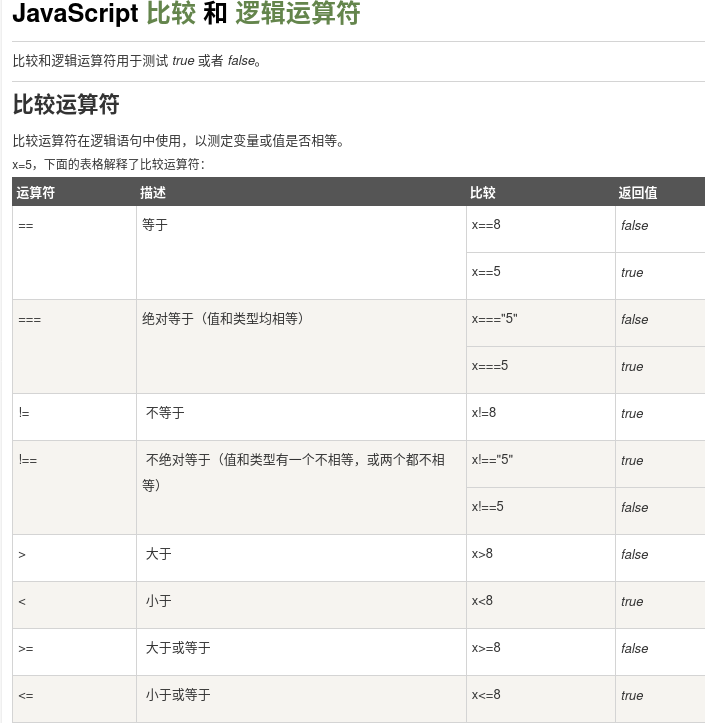Click the '大于' description cell

point(302,558)
